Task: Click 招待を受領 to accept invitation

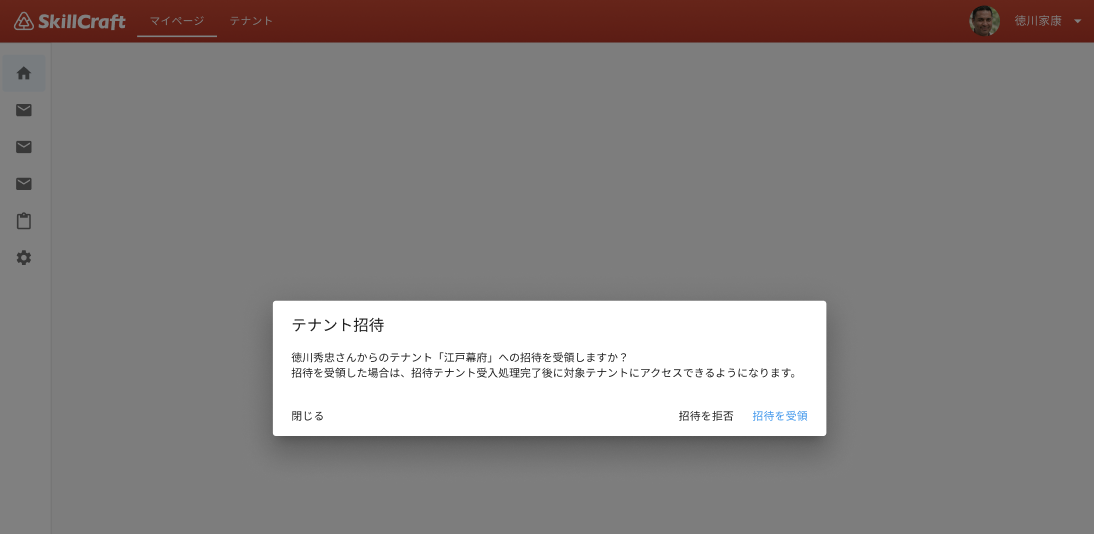Action: [x=780, y=416]
